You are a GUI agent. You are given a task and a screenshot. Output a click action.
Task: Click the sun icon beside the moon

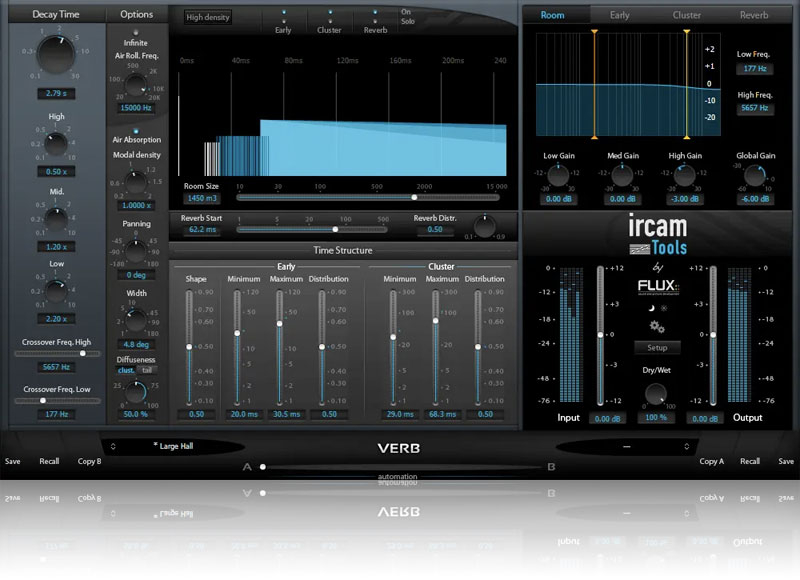click(x=664, y=309)
